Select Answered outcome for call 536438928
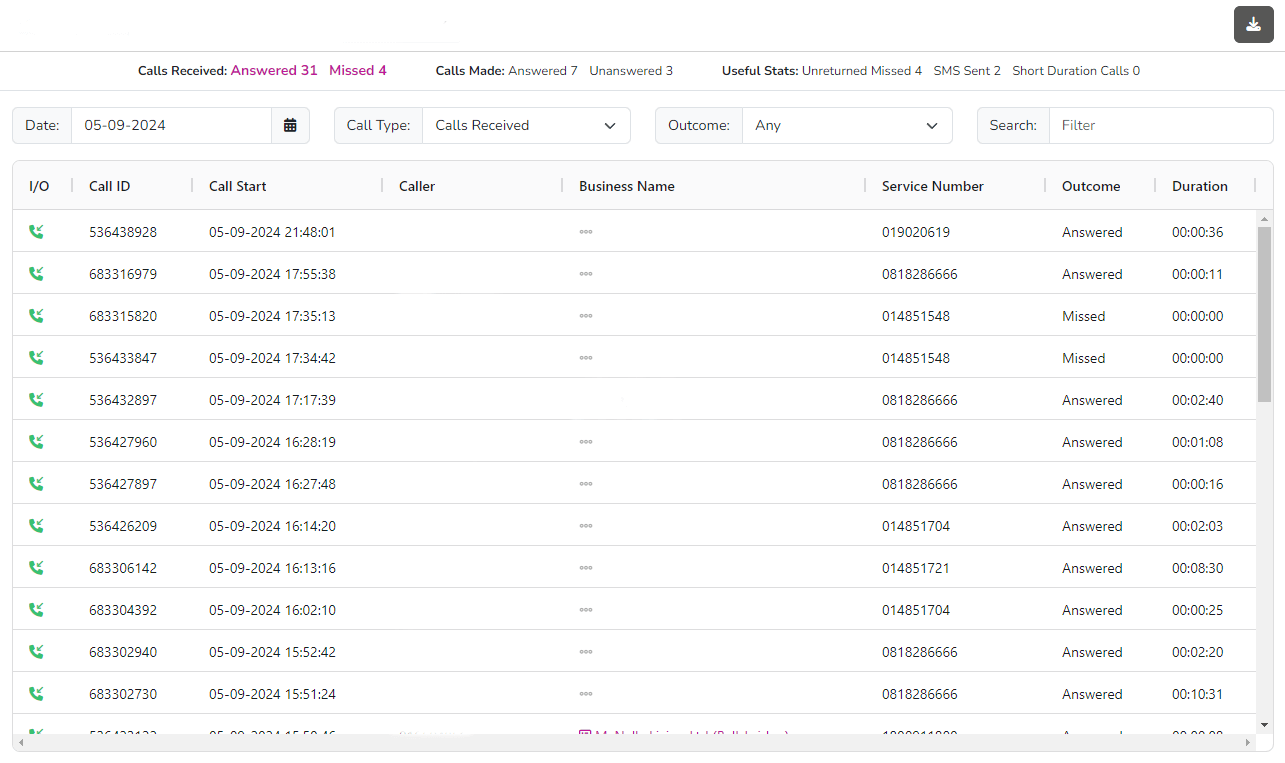Screen dimensions: 1285x763 (1092, 232)
